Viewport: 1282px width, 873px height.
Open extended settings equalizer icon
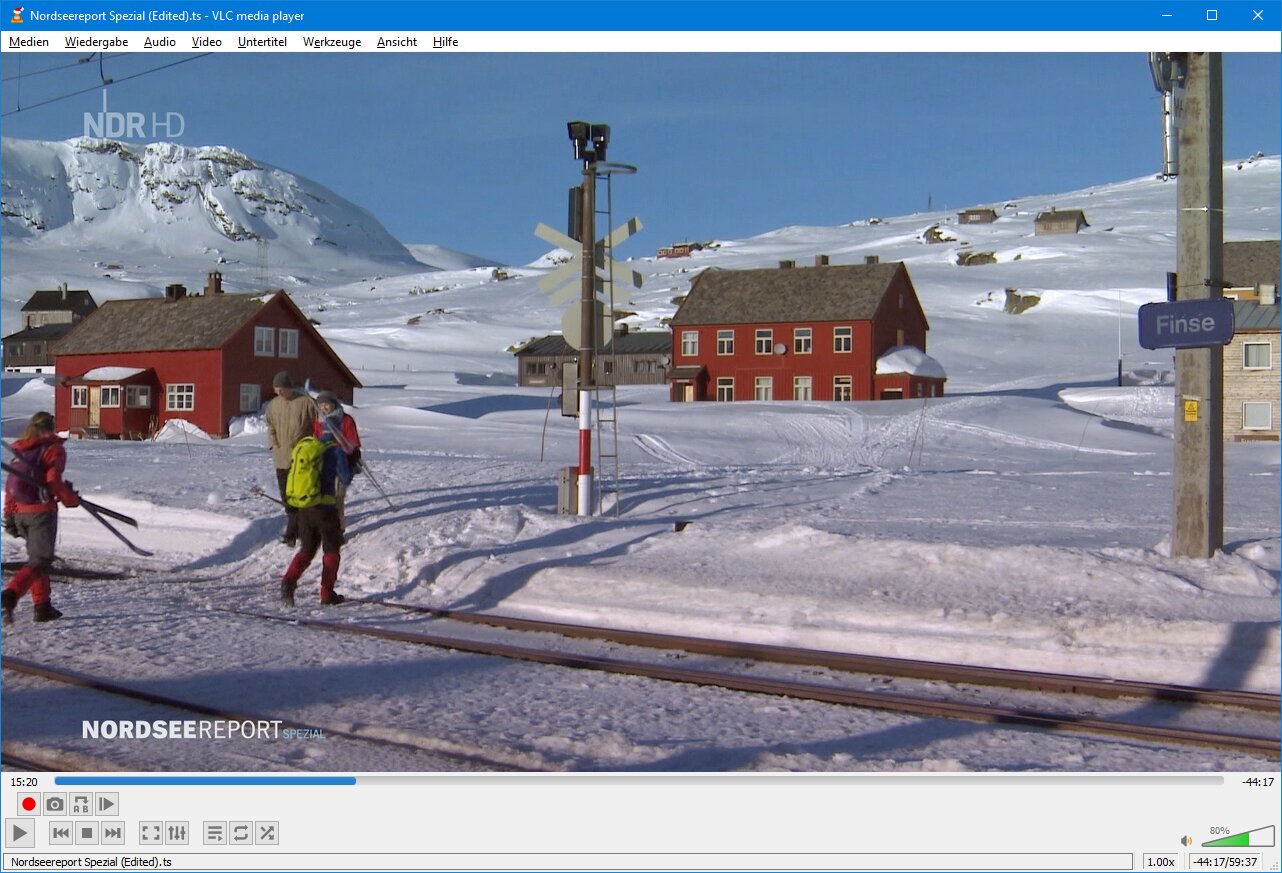(x=176, y=833)
